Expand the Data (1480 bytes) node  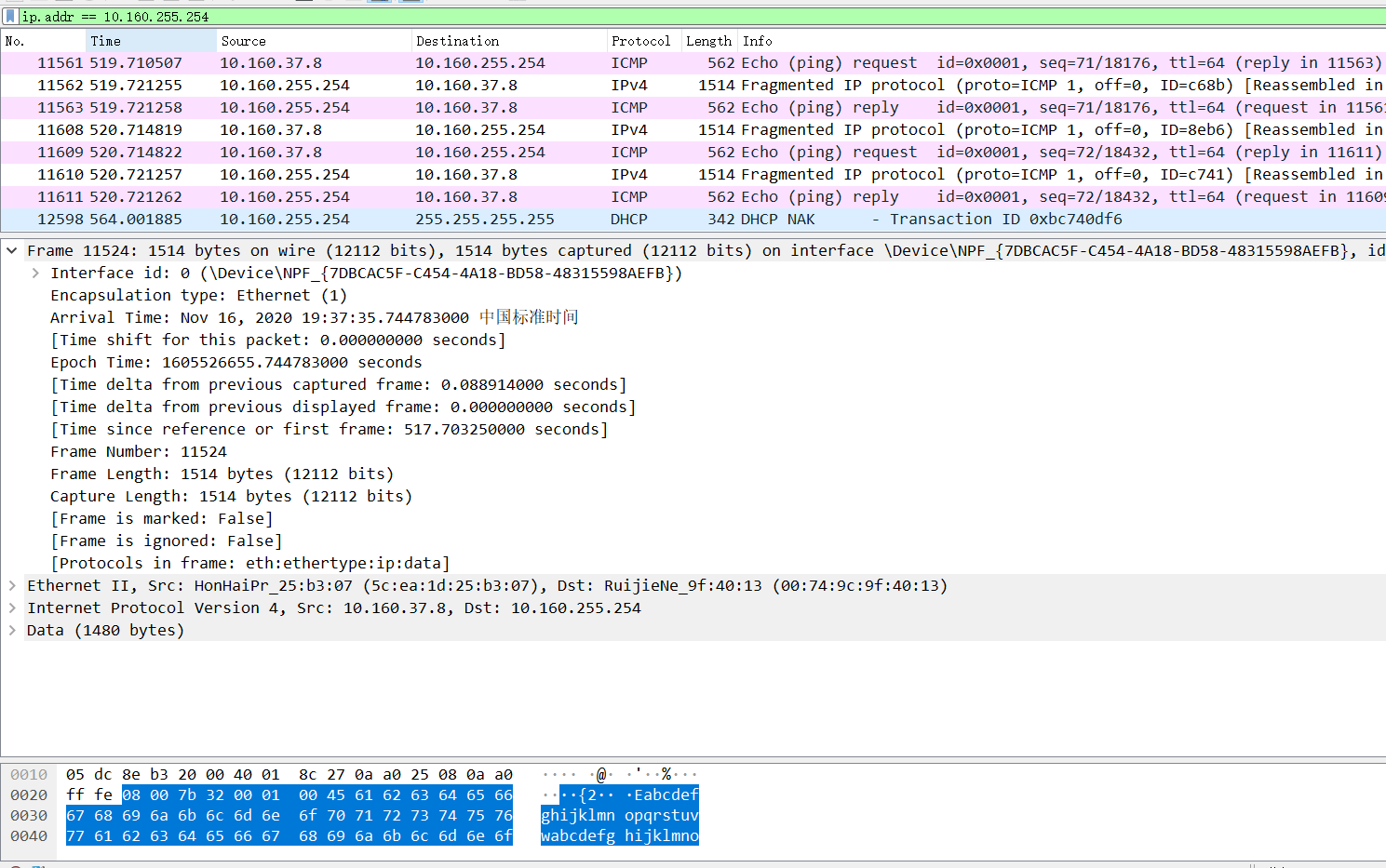click(12, 630)
